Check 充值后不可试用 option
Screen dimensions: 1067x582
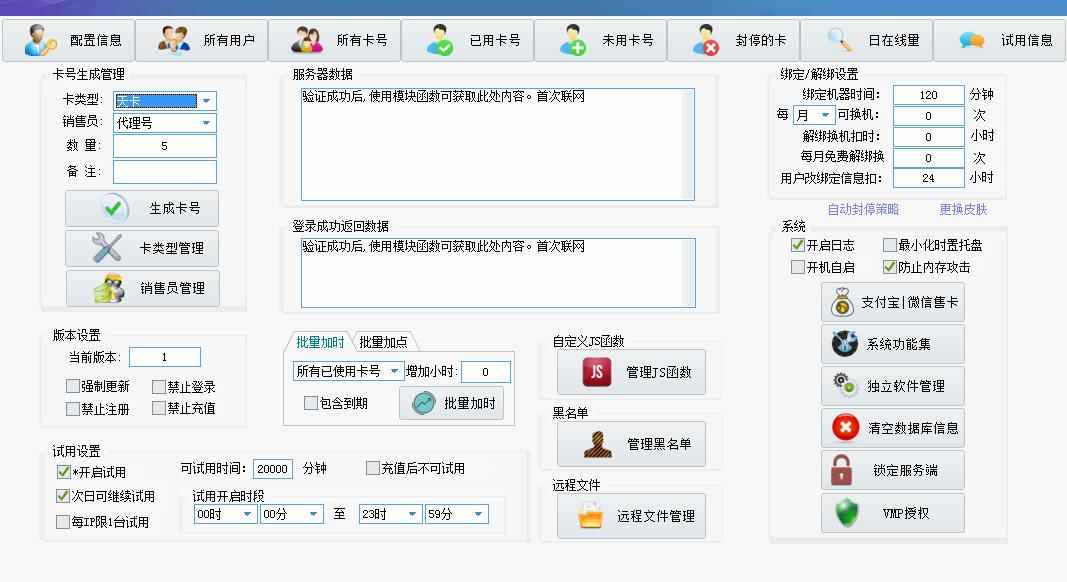coord(372,468)
